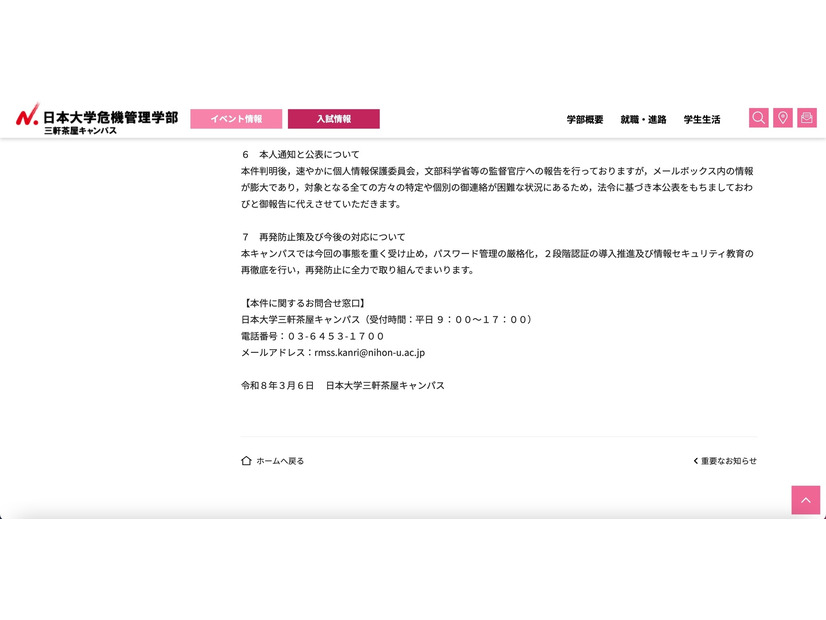Open the 重要なお知らせ link
The width and height of the screenshot is (826, 620).
coord(728,461)
